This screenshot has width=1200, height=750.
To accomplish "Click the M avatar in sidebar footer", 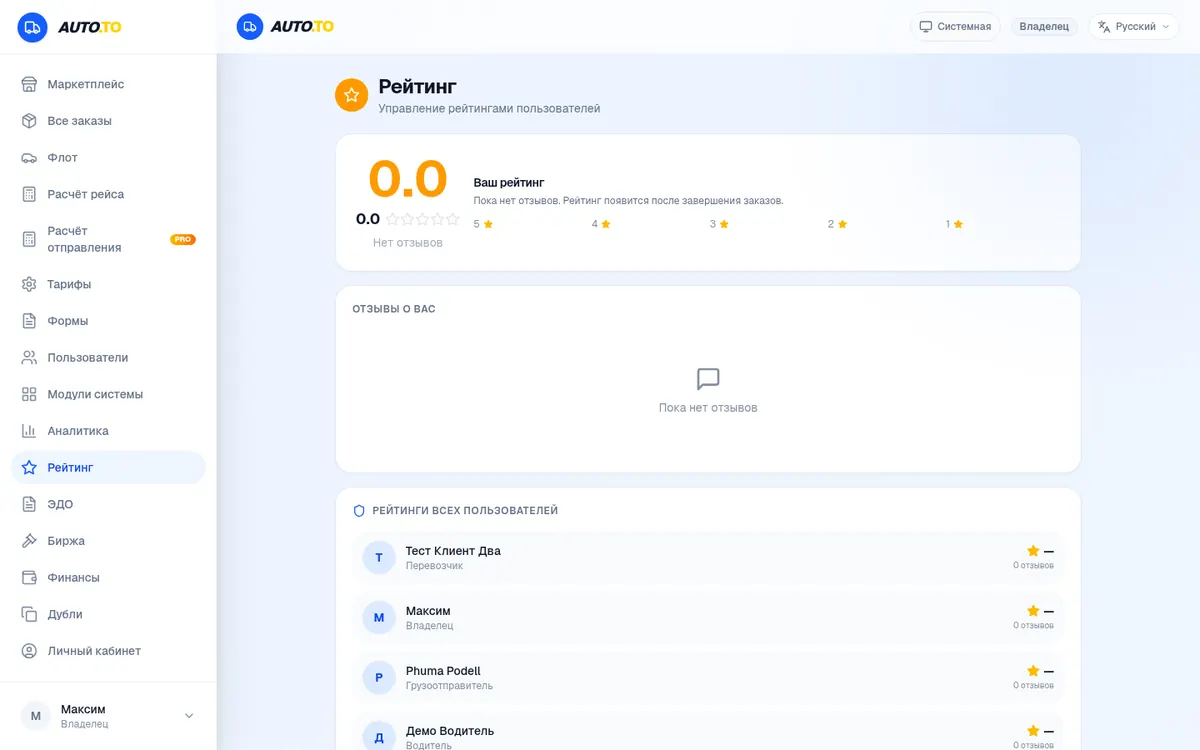I will (36, 716).
